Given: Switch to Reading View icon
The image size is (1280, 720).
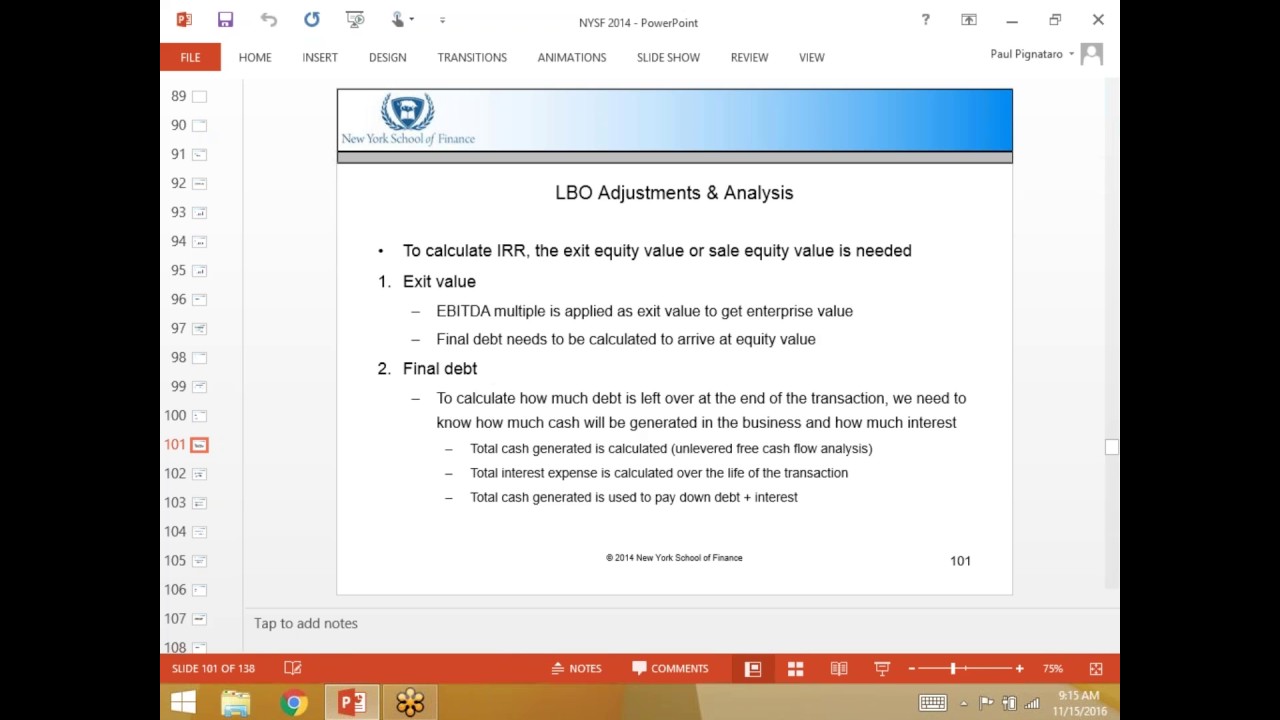Looking at the screenshot, I should [839, 668].
